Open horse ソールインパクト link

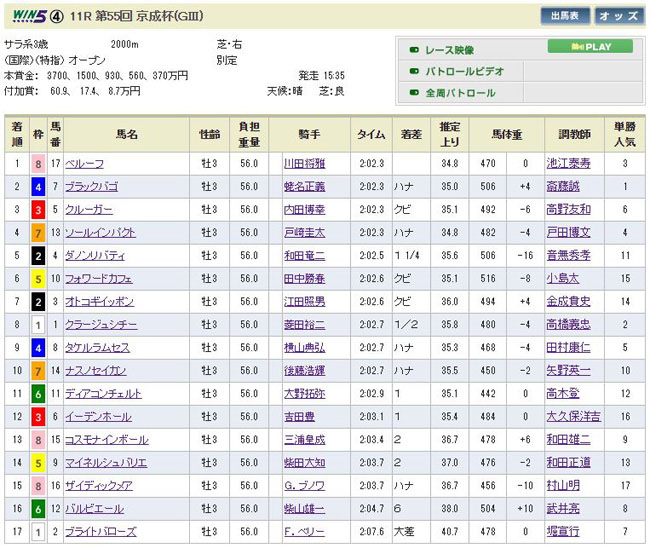(99, 232)
